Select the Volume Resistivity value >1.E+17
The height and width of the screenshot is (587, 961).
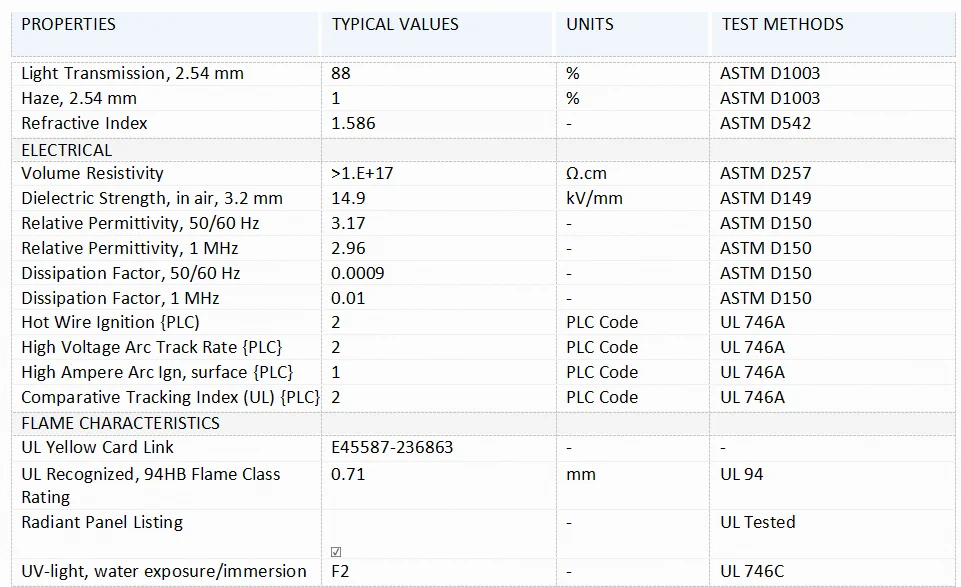coord(362,173)
